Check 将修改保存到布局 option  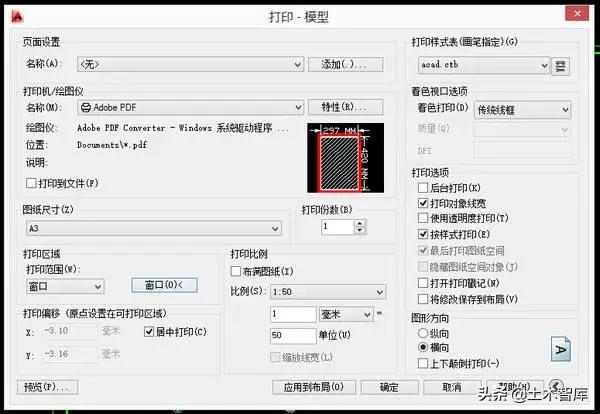pos(423,298)
